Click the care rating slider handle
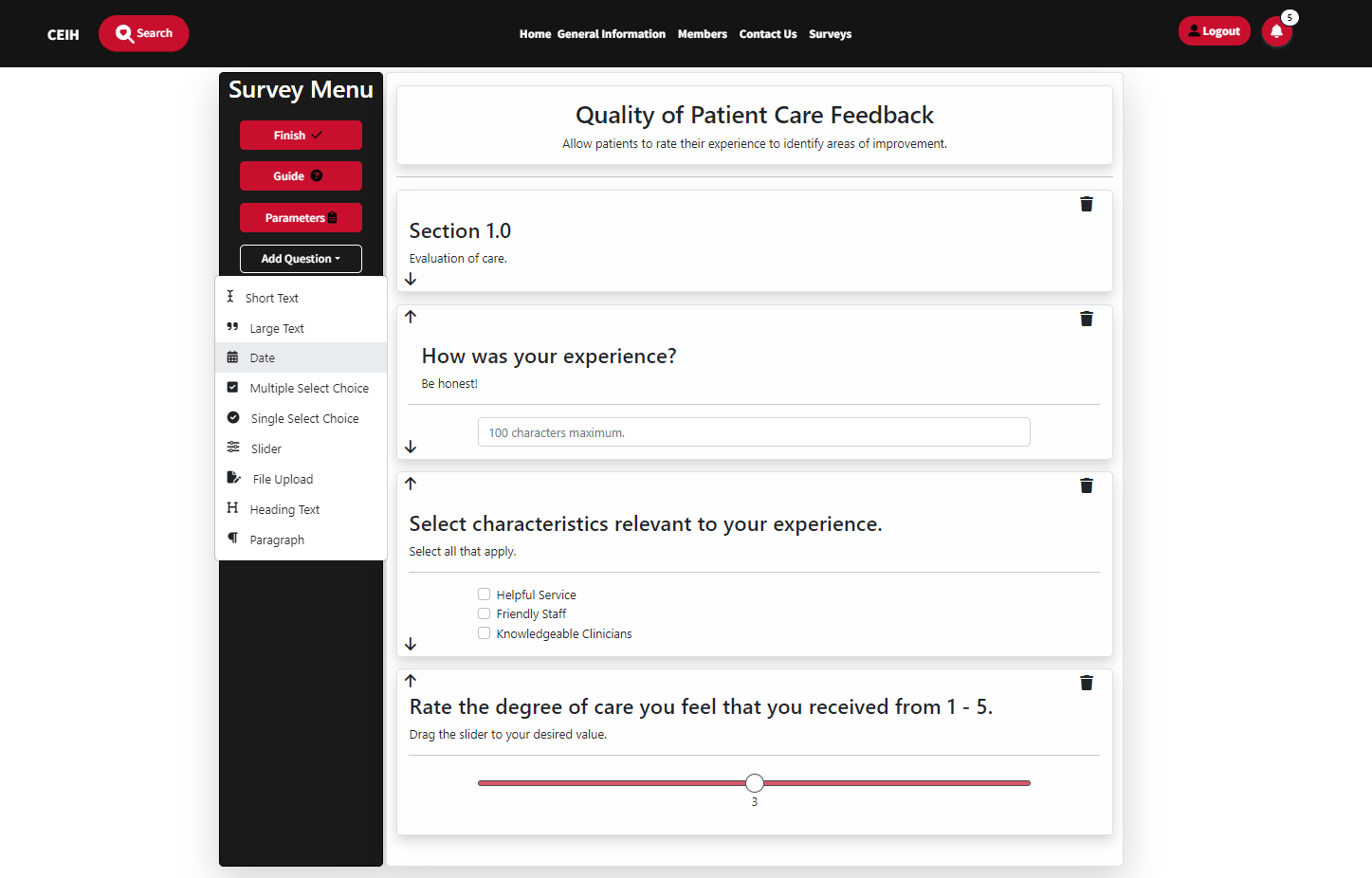This screenshot has width=1372, height=878. (755, 783)
